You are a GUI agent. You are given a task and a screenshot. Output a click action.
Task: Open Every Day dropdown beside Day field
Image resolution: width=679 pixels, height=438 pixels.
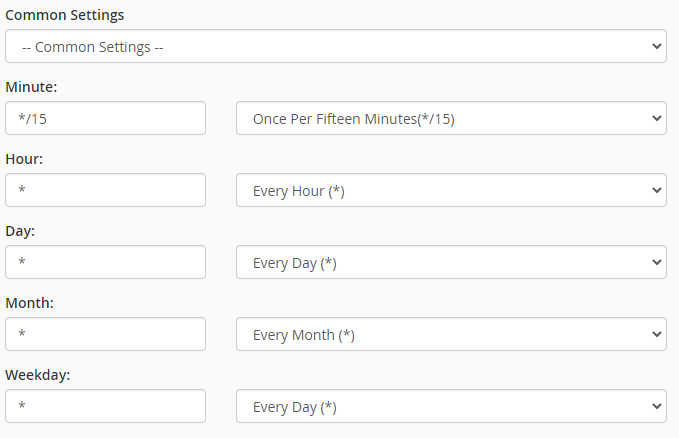pos(451,262)
